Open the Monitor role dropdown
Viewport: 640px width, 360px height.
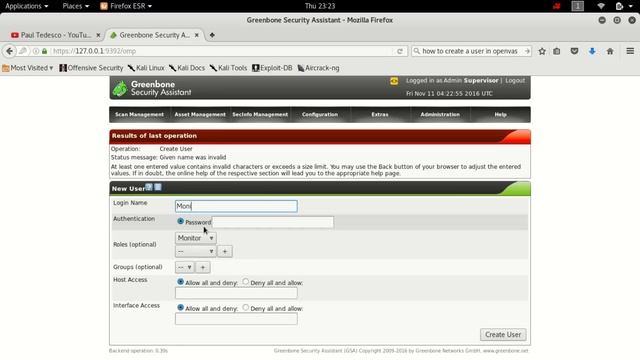click(196, 238)
